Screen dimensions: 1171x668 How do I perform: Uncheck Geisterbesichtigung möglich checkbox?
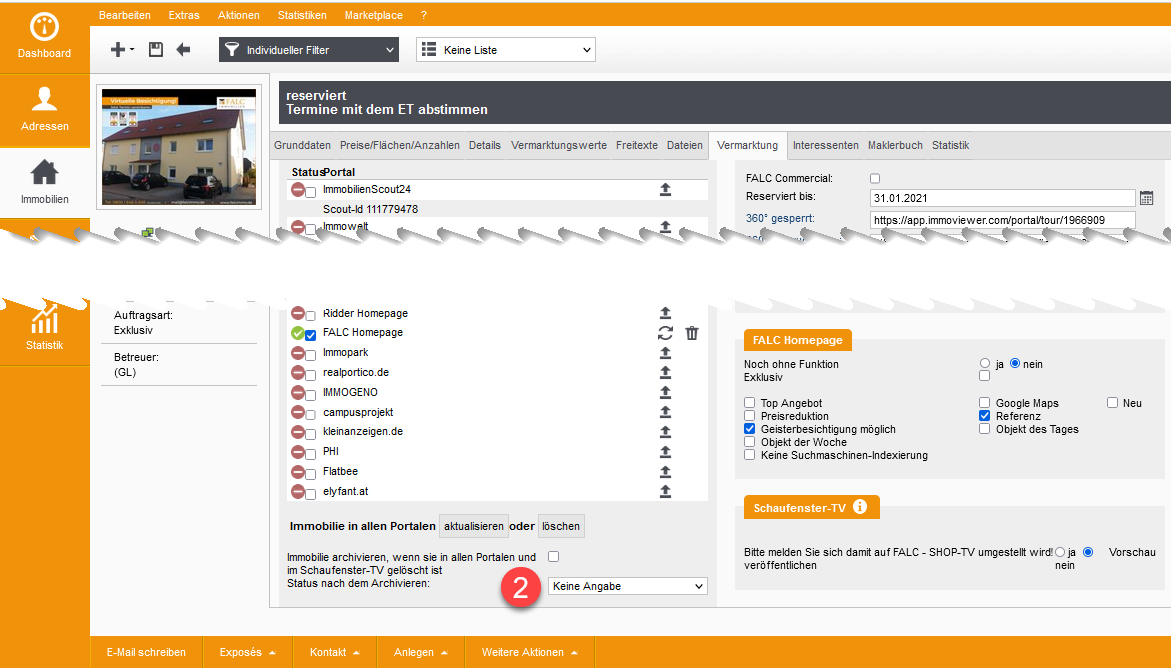coord(750,429)
